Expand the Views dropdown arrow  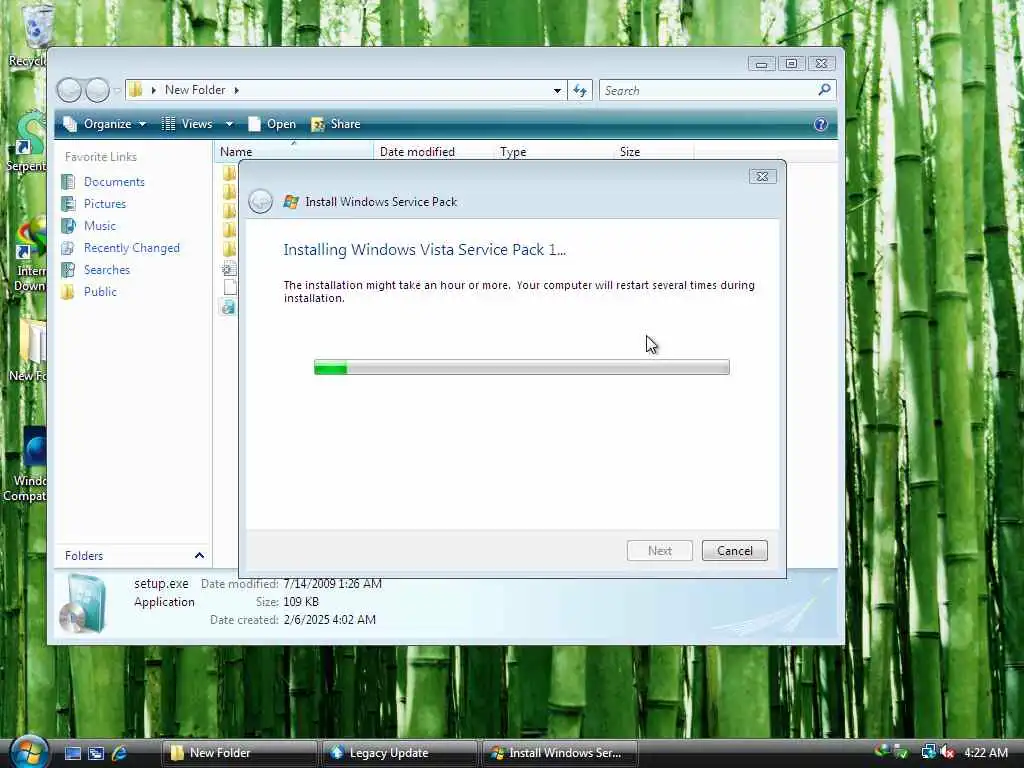coord(229,124)
